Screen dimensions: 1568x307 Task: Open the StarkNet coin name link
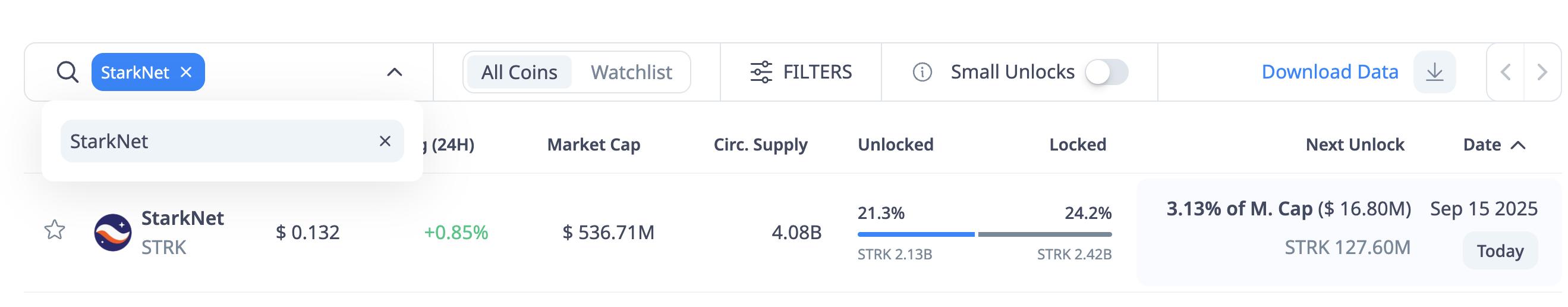point(182,218)
